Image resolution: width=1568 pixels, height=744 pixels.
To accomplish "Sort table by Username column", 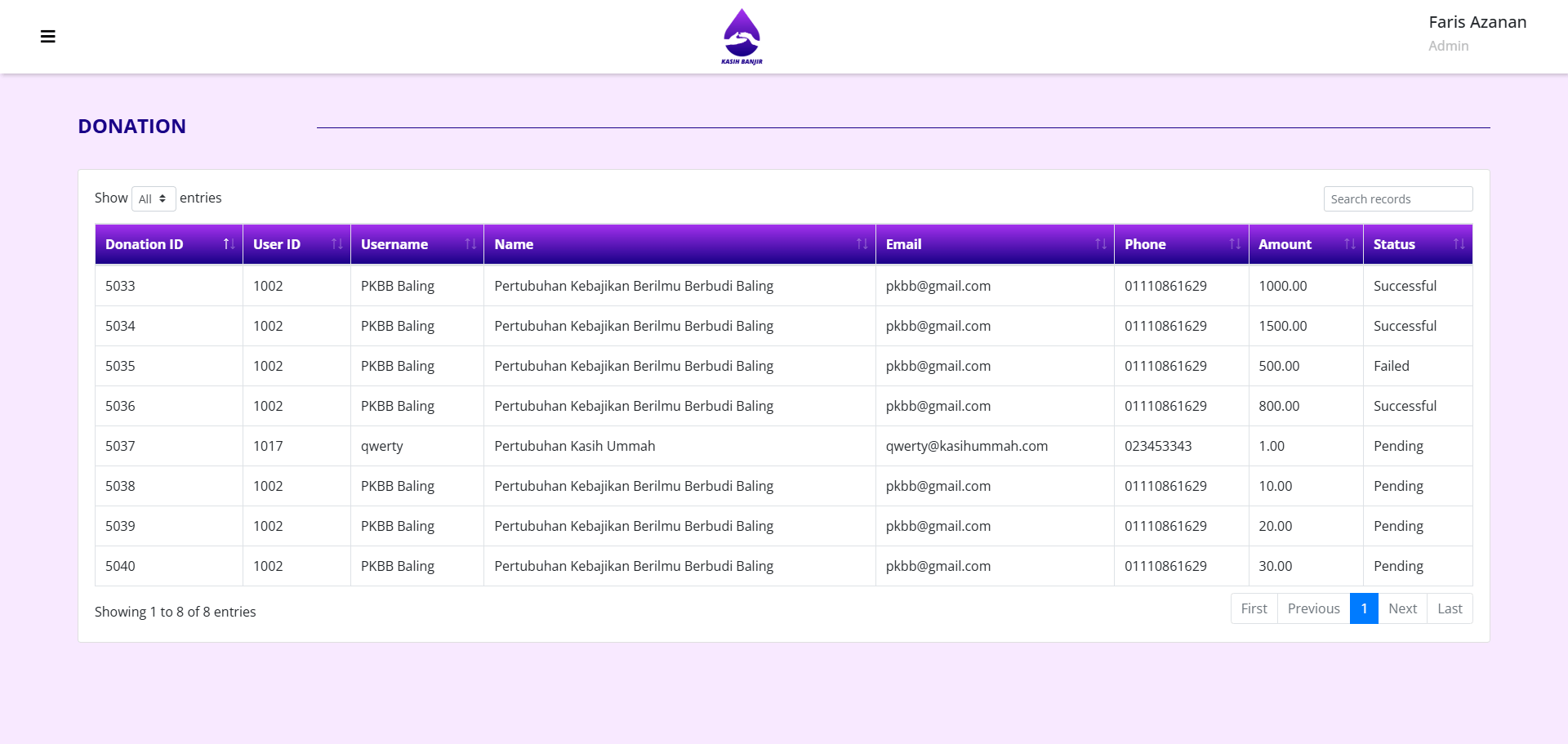I will (x=416, y=244).
